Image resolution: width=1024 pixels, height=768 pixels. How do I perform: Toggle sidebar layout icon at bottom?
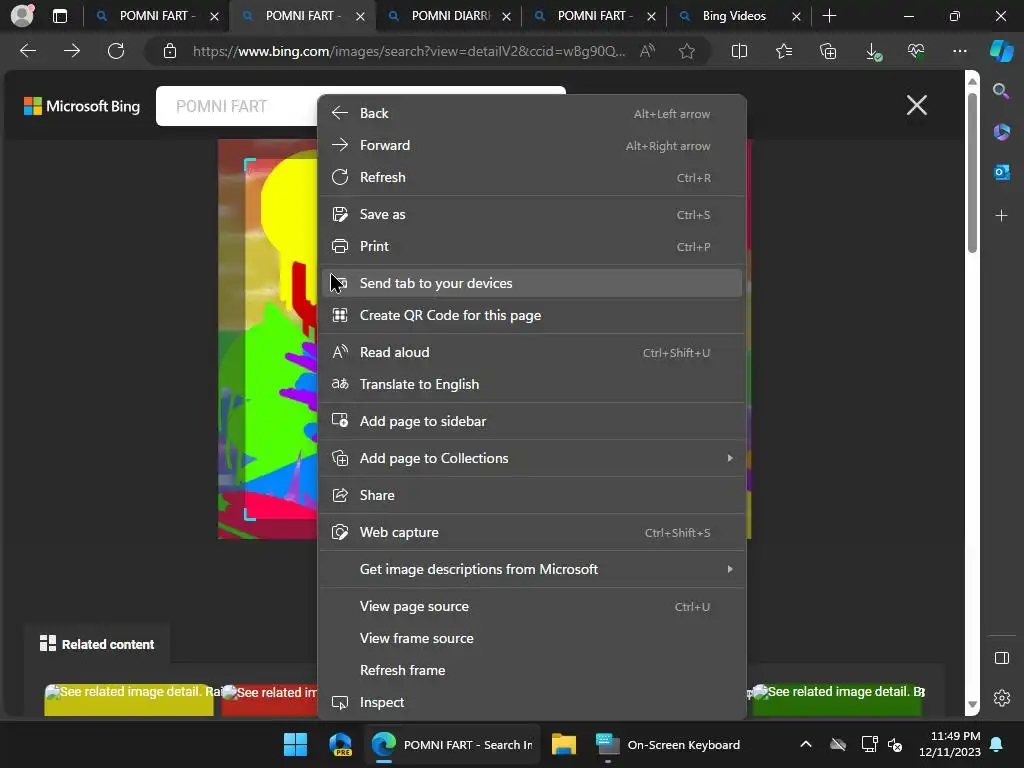tap(1002, 658)
